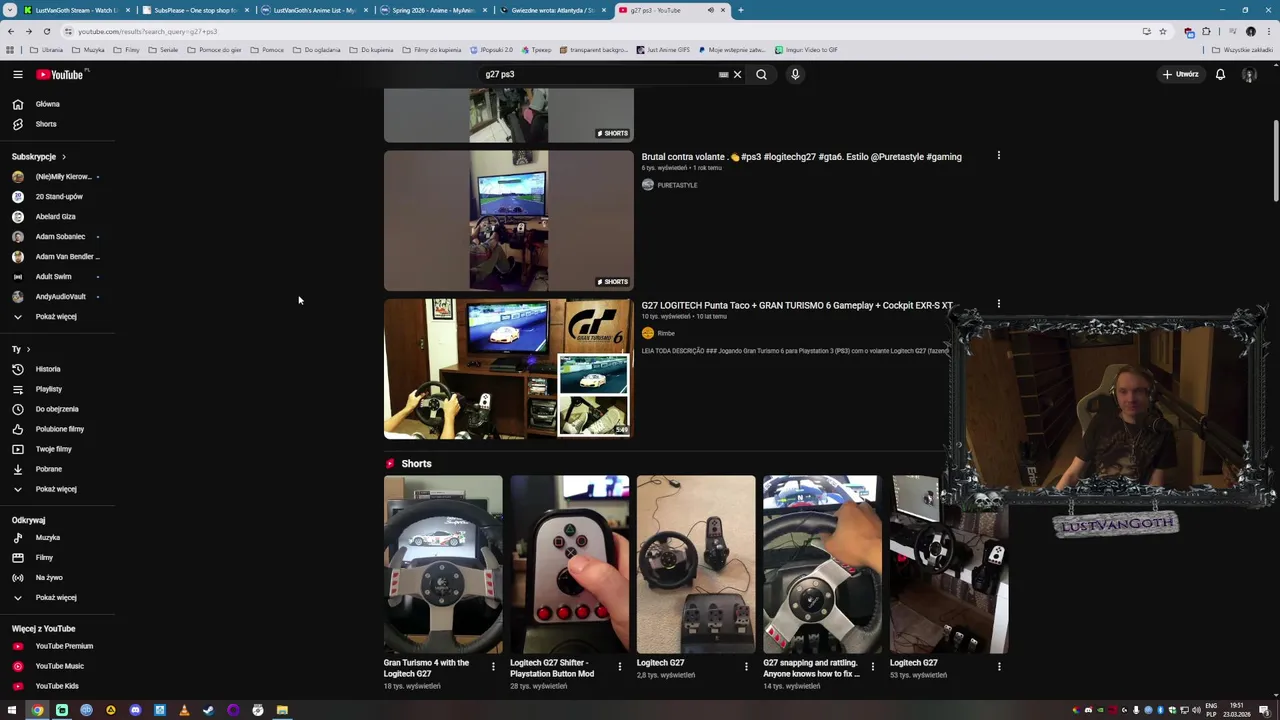Open options for G27 LOGITECH Punta Taco video
The image size is (1280, 720).
tap(998, 304)
